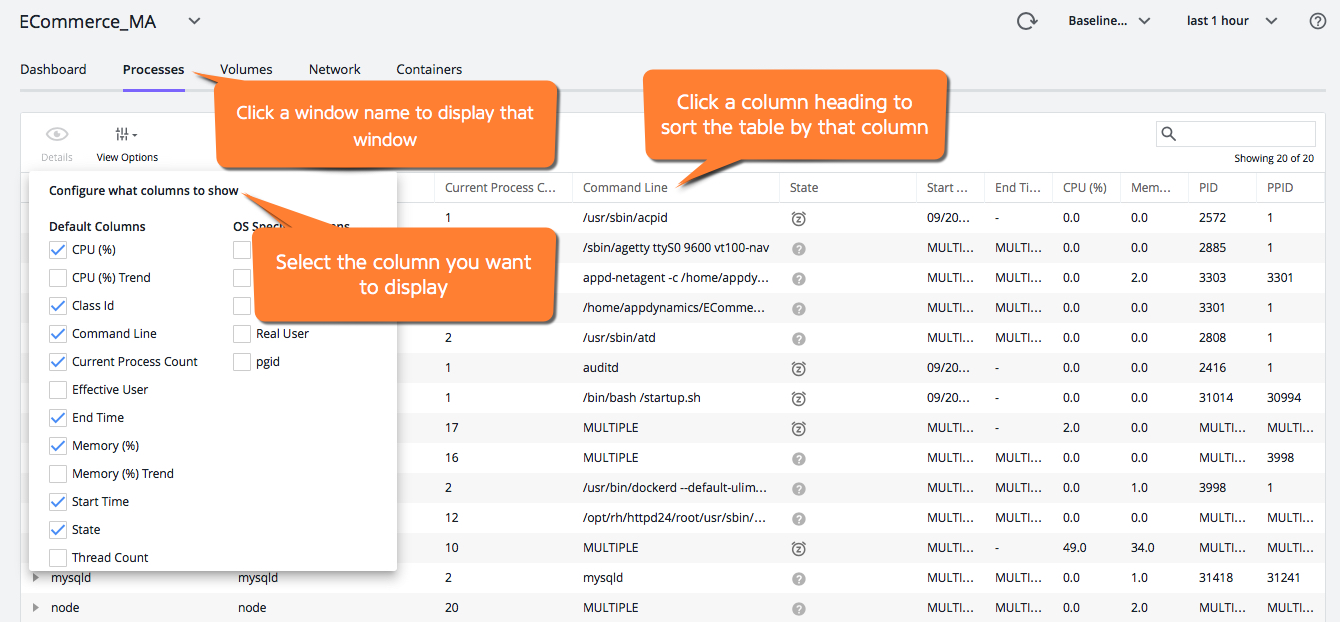This screenshot has height=622, width=1340.
Task: Sort by the Start ... column heading
Action: coord(948,188)
